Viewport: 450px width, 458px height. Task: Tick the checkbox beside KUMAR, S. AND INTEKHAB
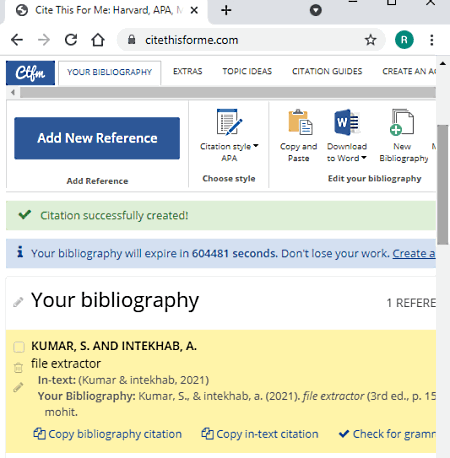pyautogui.click(x=19, y=347)
